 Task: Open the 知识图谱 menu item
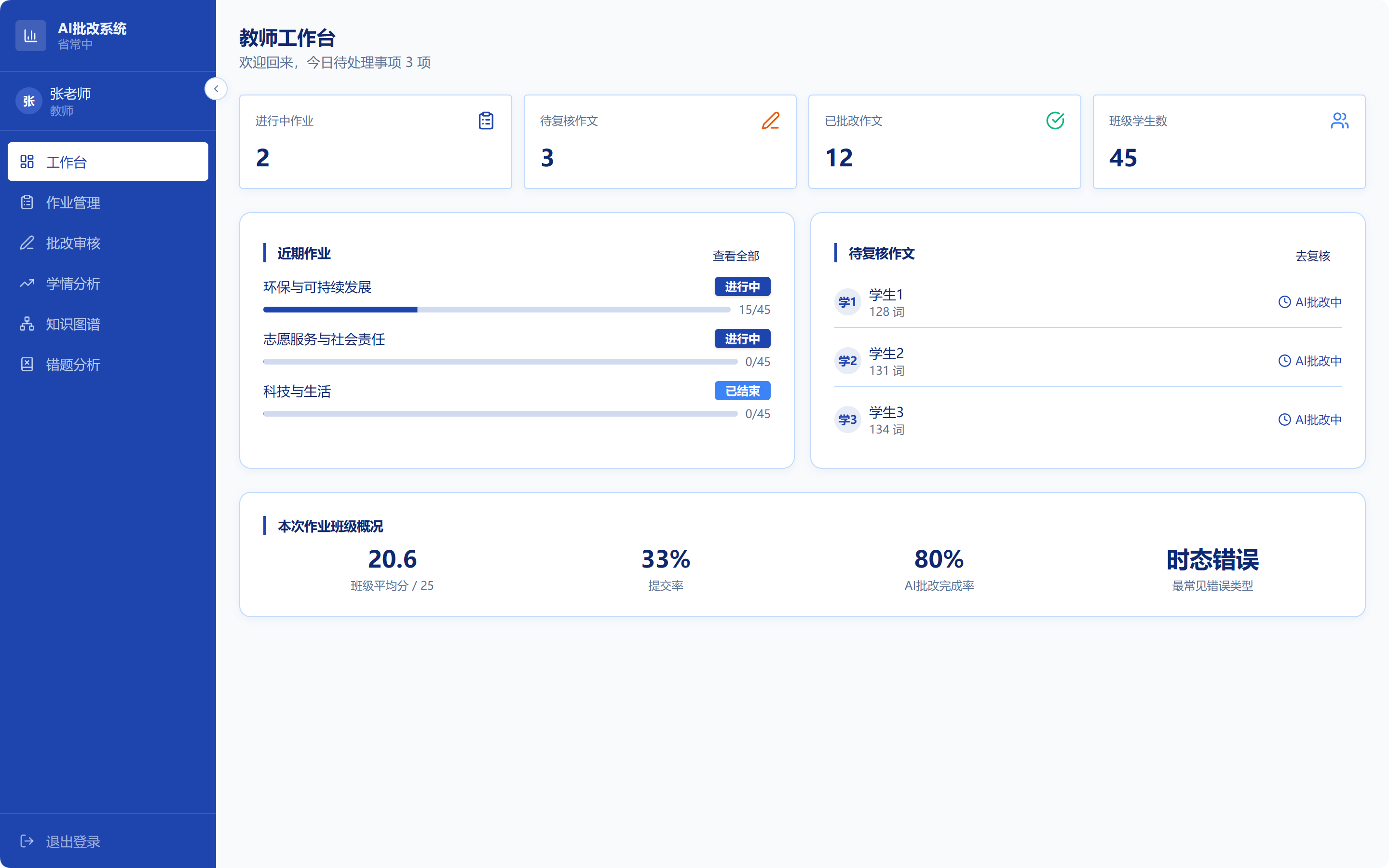108,324
